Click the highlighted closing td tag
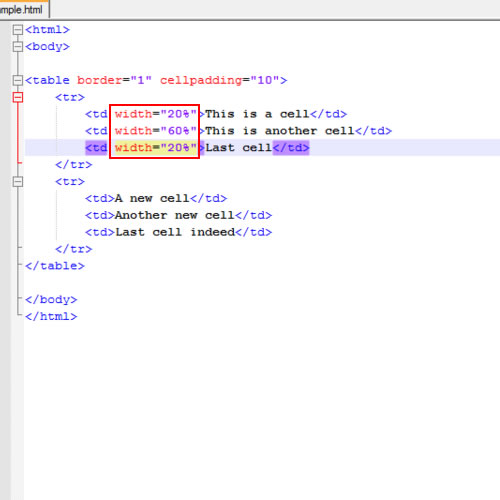 (291, 148)
